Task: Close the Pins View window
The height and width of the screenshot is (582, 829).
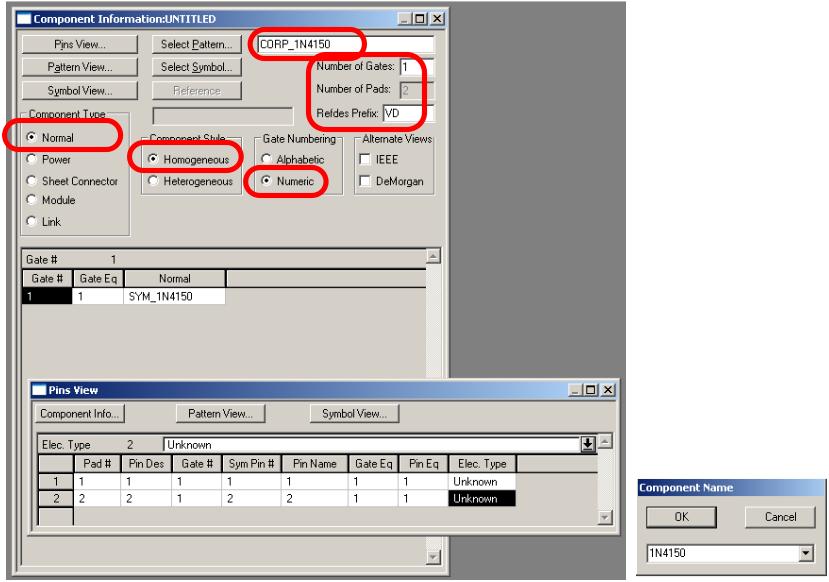Action: coord(609,390)
